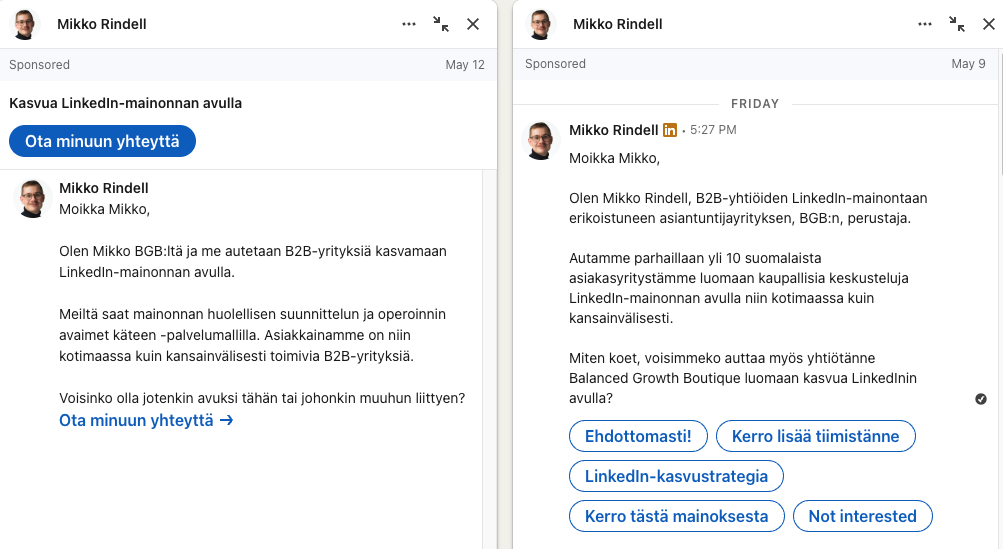Image resolution: width=1003 pixels, height=549 pixels.
Task: Open sender avatar in the Friday message
Action: (x=541, y=141)
